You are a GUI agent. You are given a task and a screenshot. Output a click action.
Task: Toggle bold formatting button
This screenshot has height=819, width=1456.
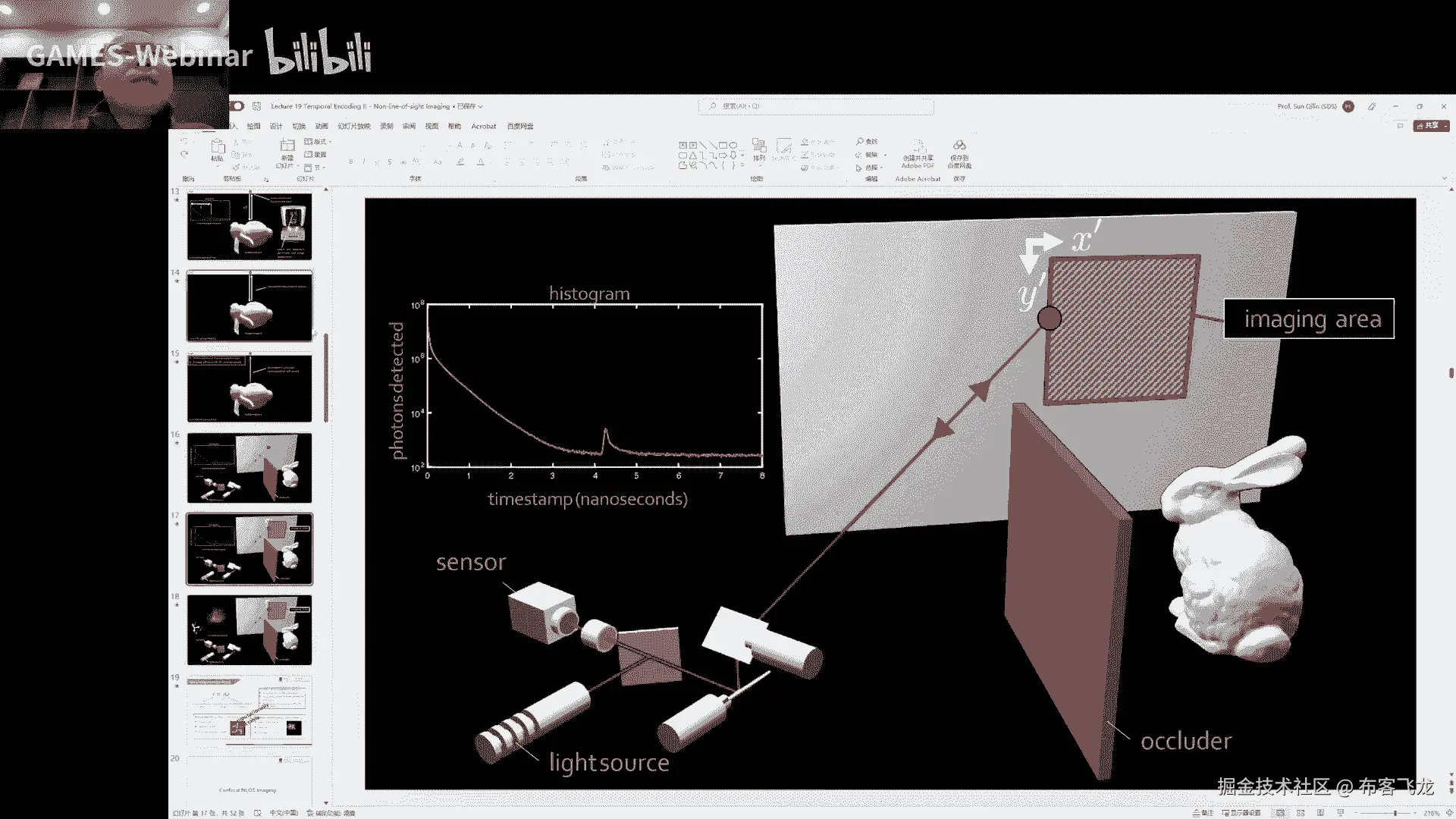(350, 162)
